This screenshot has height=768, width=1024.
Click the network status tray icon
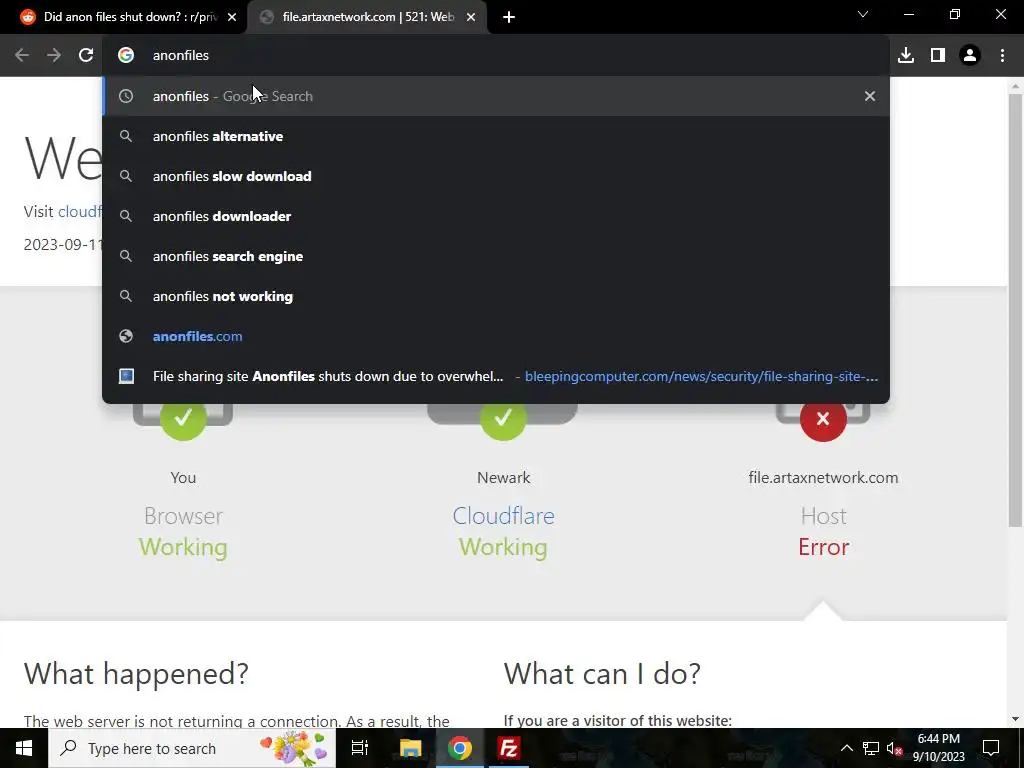coord(870,748)
